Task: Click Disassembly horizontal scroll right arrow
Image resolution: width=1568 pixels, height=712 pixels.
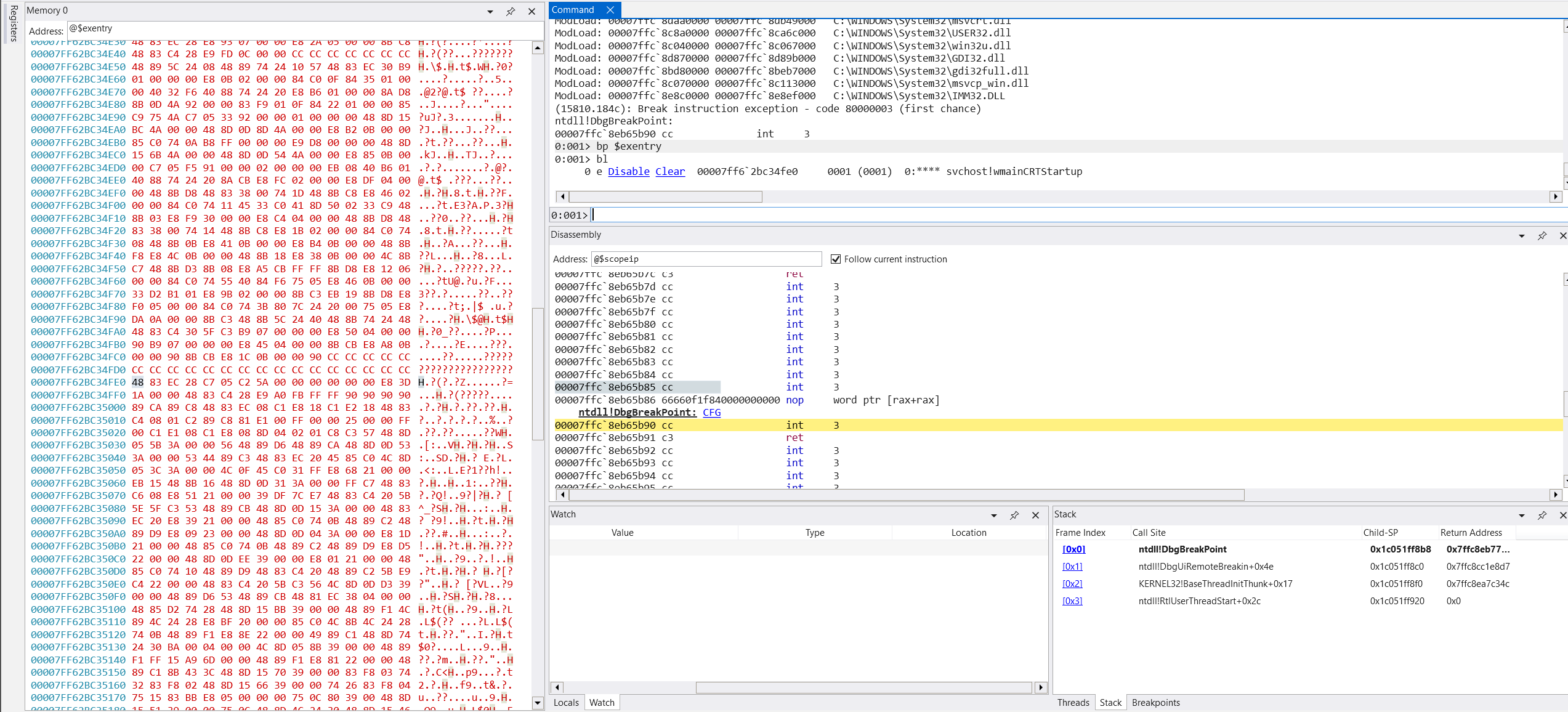Action: [1556, 495]
